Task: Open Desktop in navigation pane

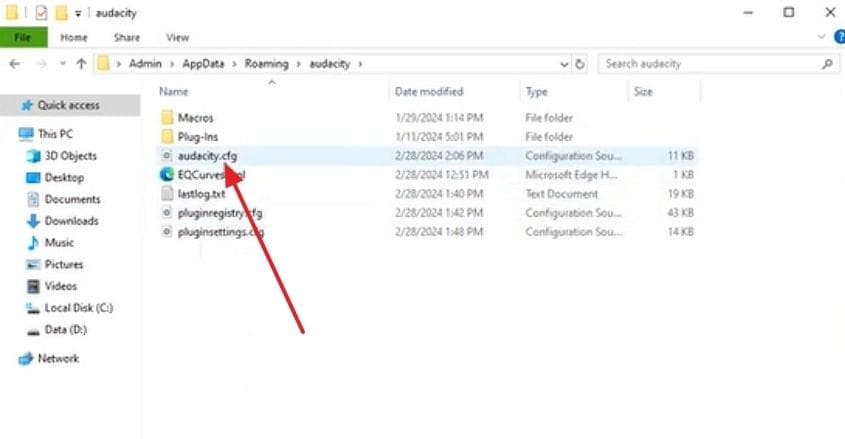Action: (64, 177)
